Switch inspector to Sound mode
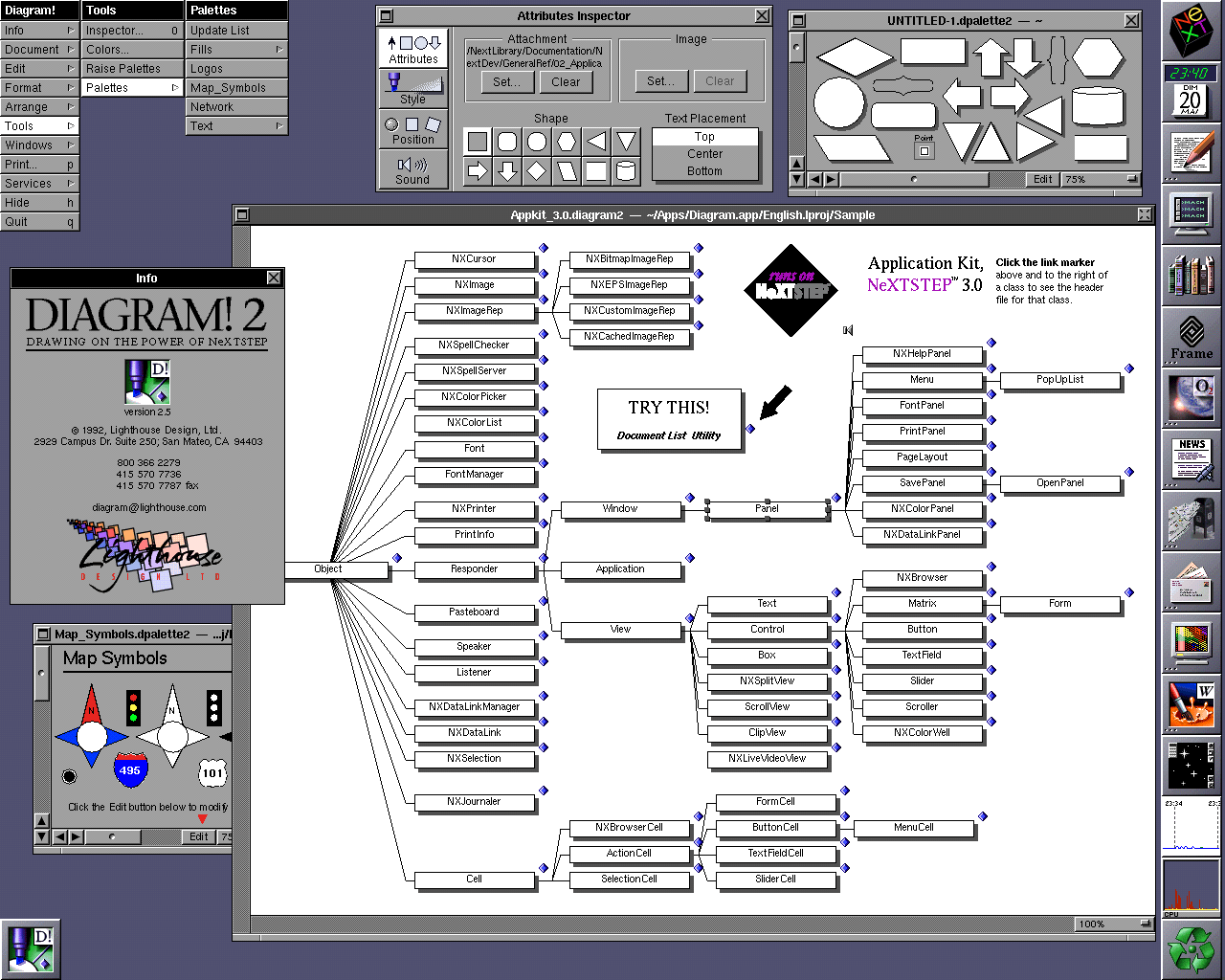 coord(412,169)
